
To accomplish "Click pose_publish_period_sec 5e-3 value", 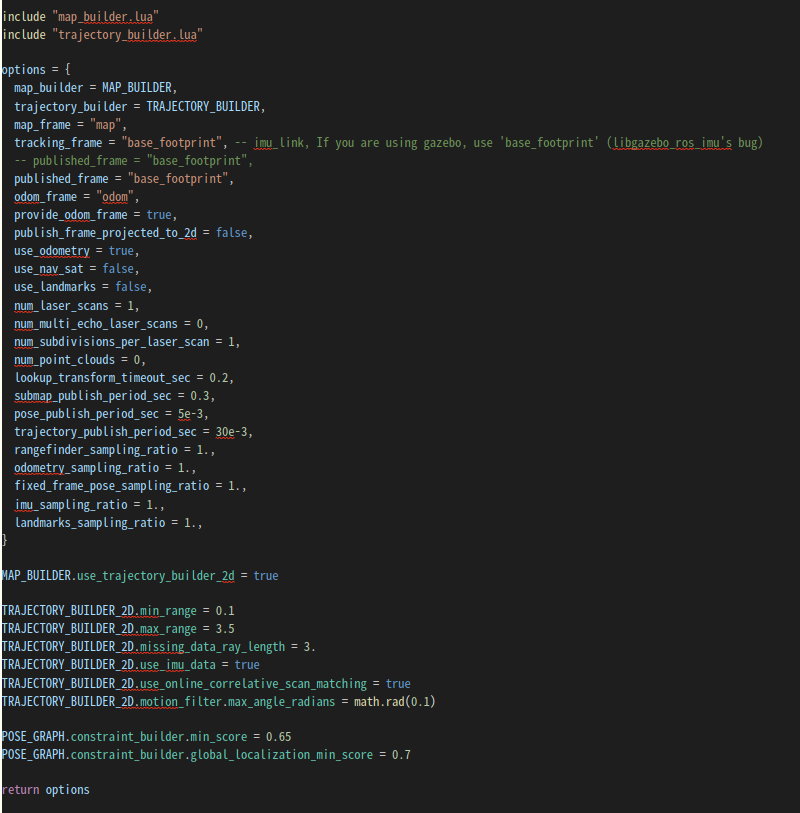I will click(x=190, y=414).
